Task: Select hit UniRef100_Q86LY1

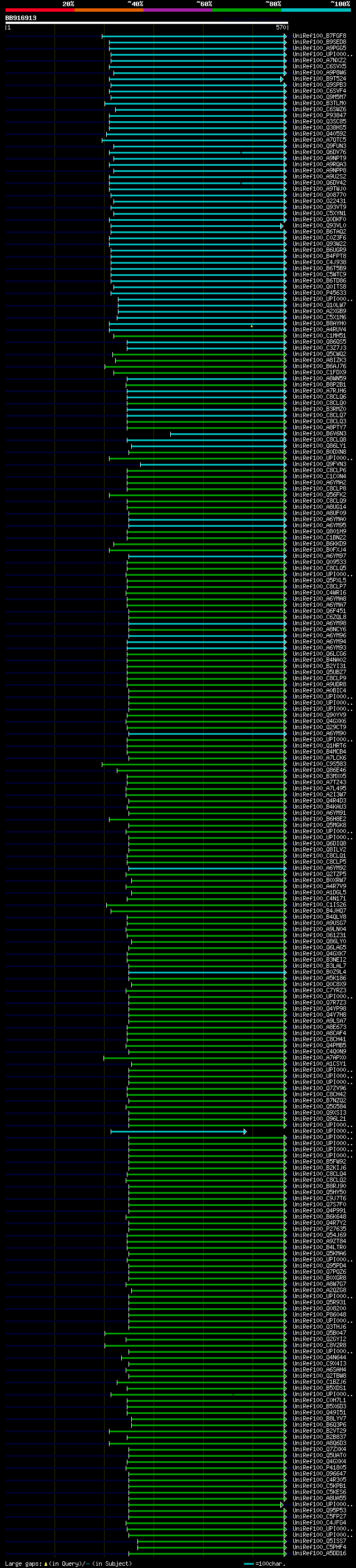Action: click(x=319, y=446)
